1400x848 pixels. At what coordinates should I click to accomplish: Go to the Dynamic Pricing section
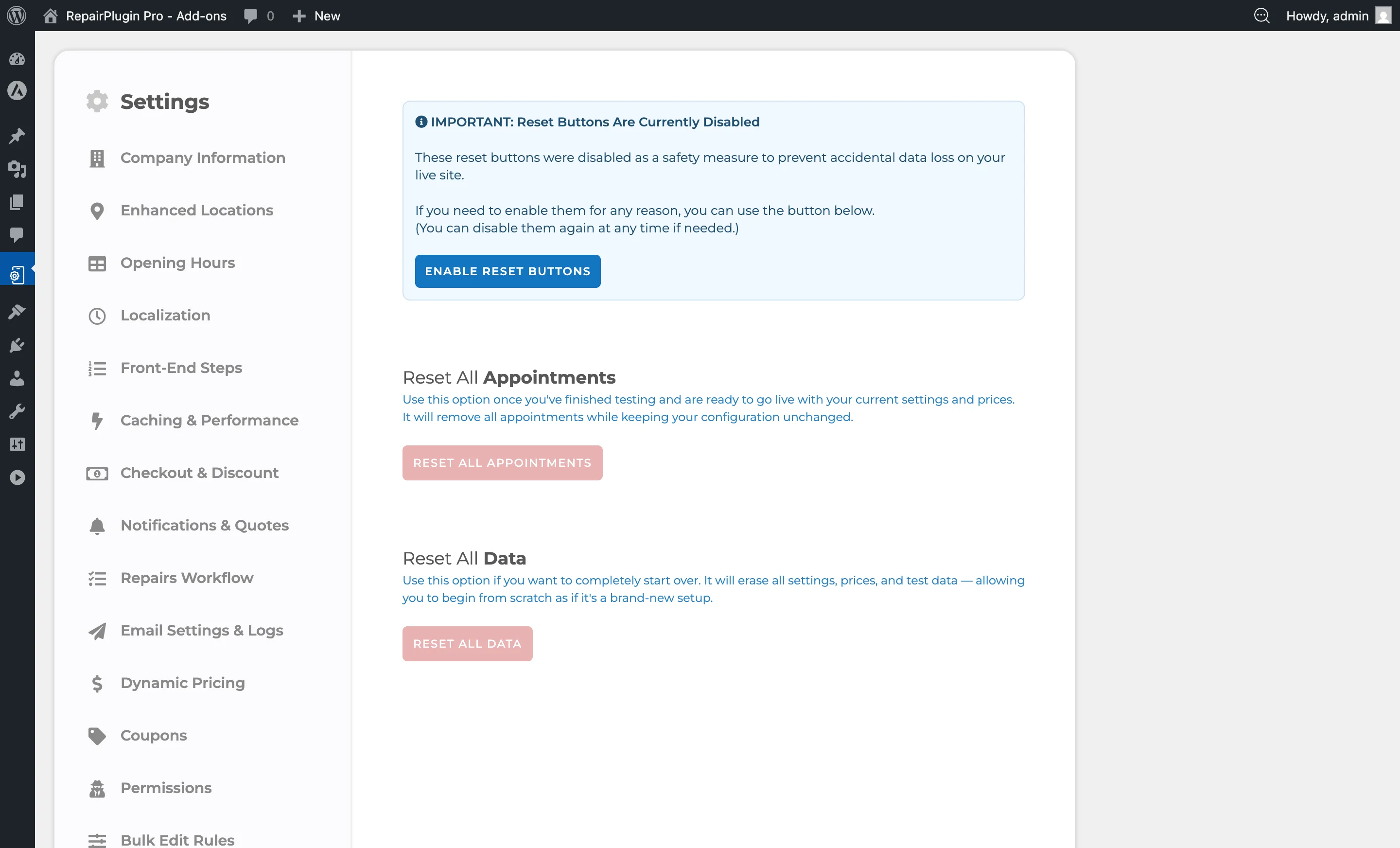tap(182, 683)
